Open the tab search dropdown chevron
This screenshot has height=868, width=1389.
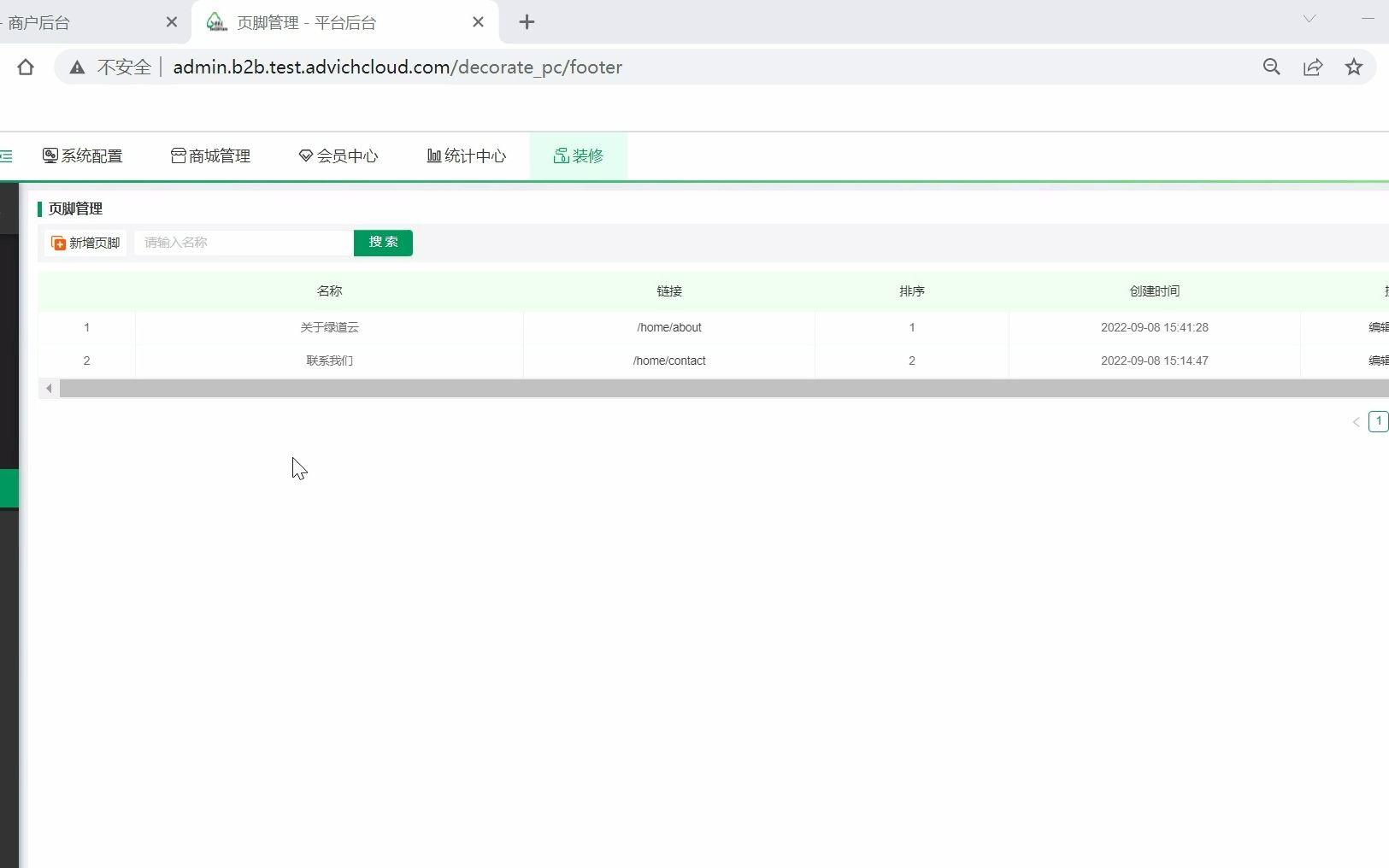click(x=1310, y=19)
